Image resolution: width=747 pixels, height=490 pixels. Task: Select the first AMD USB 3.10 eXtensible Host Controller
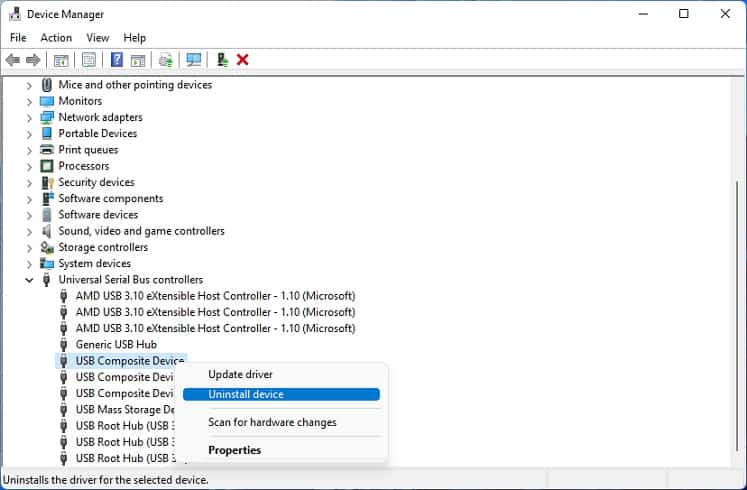click(x=215, y=296)
